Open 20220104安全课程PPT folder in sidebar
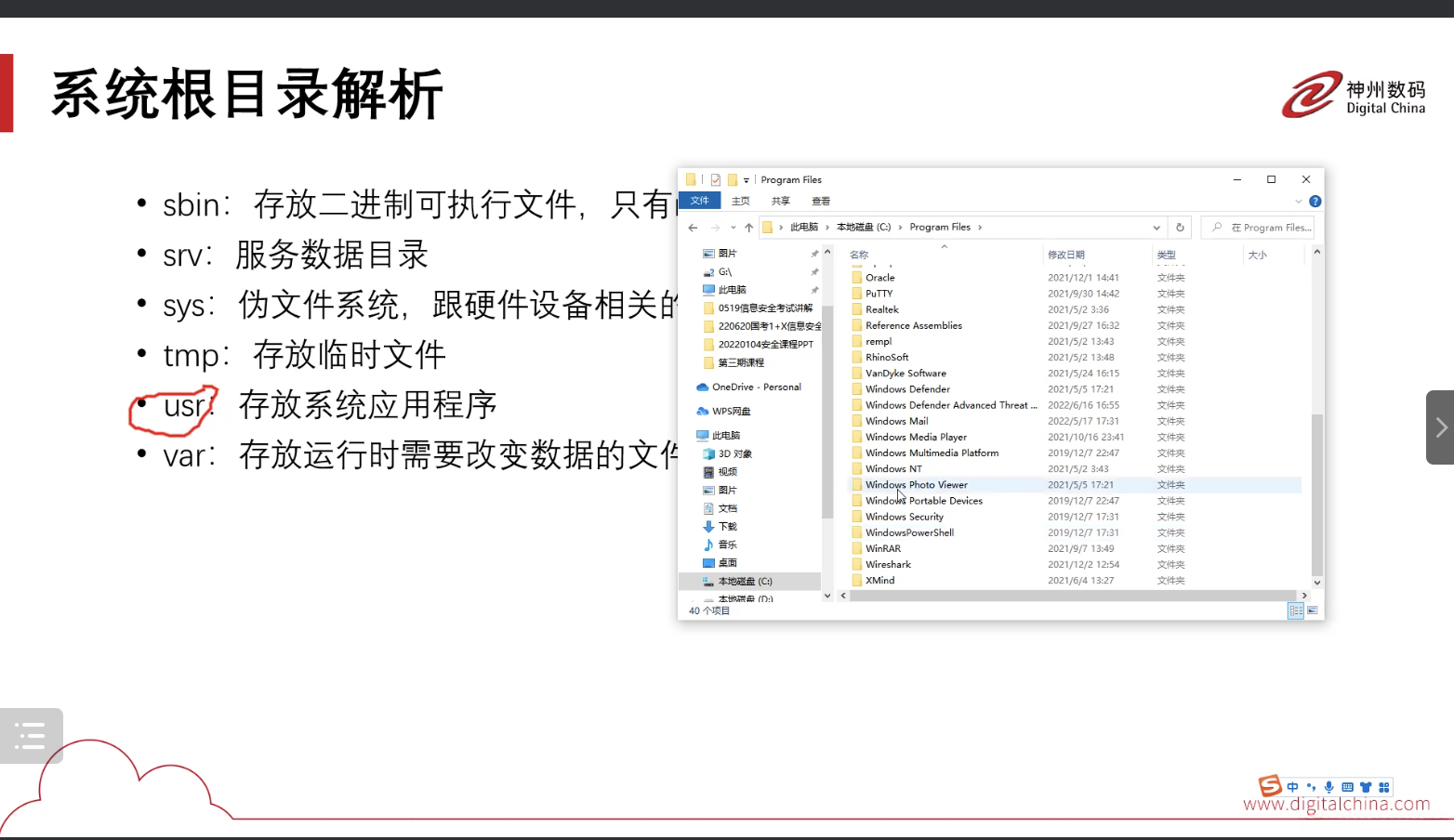Screen dimensions: 1454x840 (765, 345)
